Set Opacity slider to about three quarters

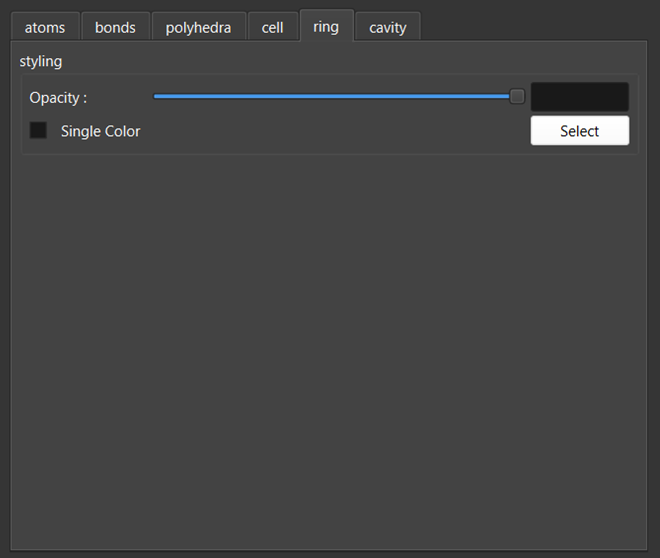point(427,97)
